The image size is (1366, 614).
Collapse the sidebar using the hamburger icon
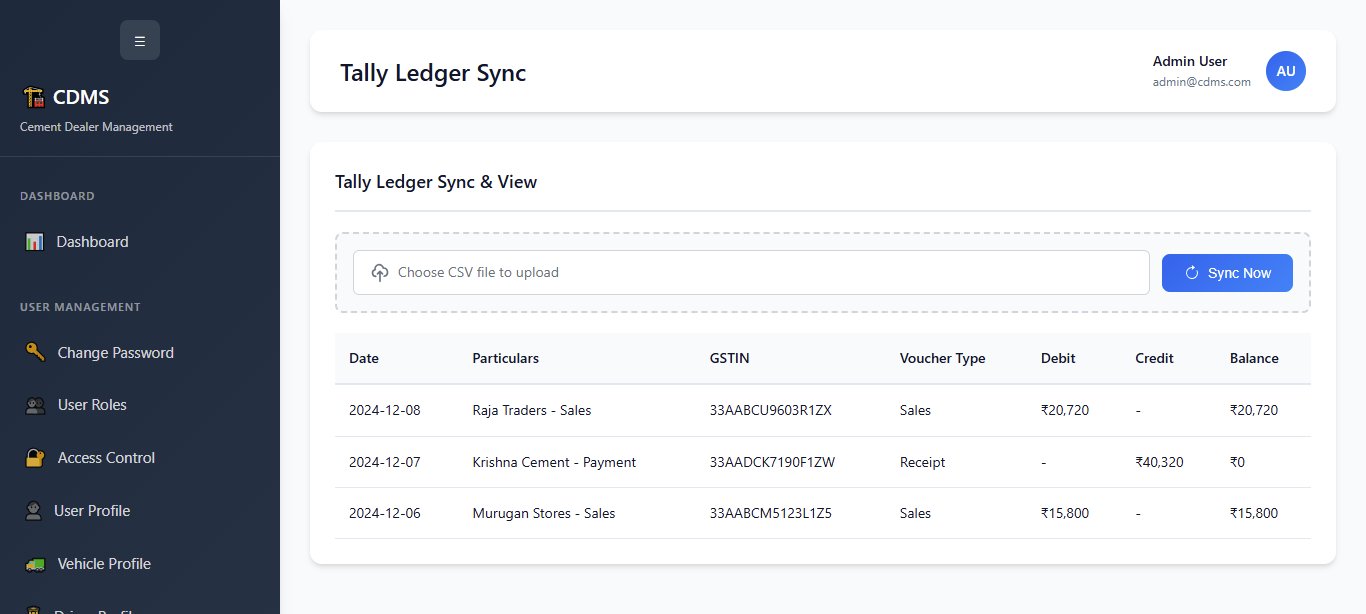pos(140,40)
